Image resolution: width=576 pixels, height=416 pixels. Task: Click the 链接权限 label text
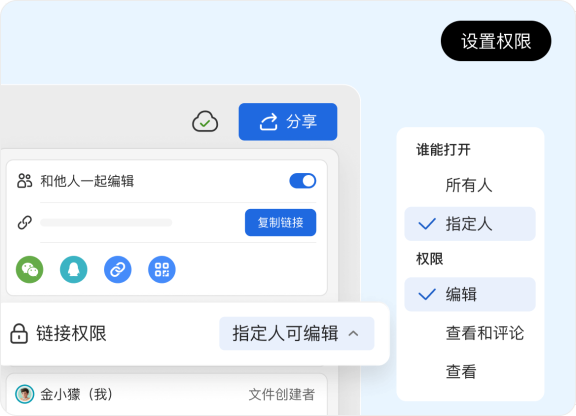71,333
